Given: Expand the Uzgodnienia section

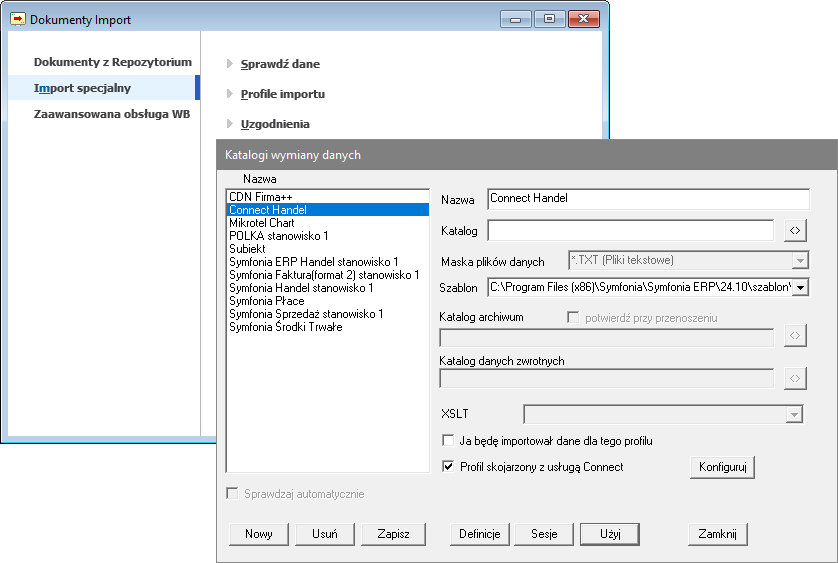Looking at the screenshot, I should tap(274, 124).
